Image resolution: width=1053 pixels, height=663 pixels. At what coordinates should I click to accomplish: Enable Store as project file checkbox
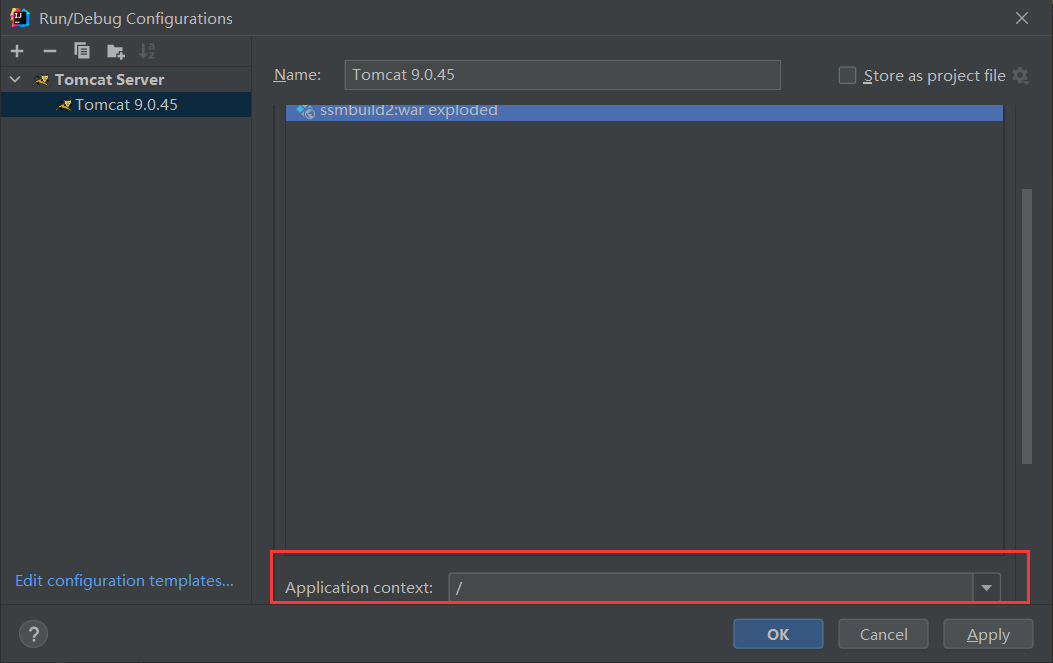848,75
